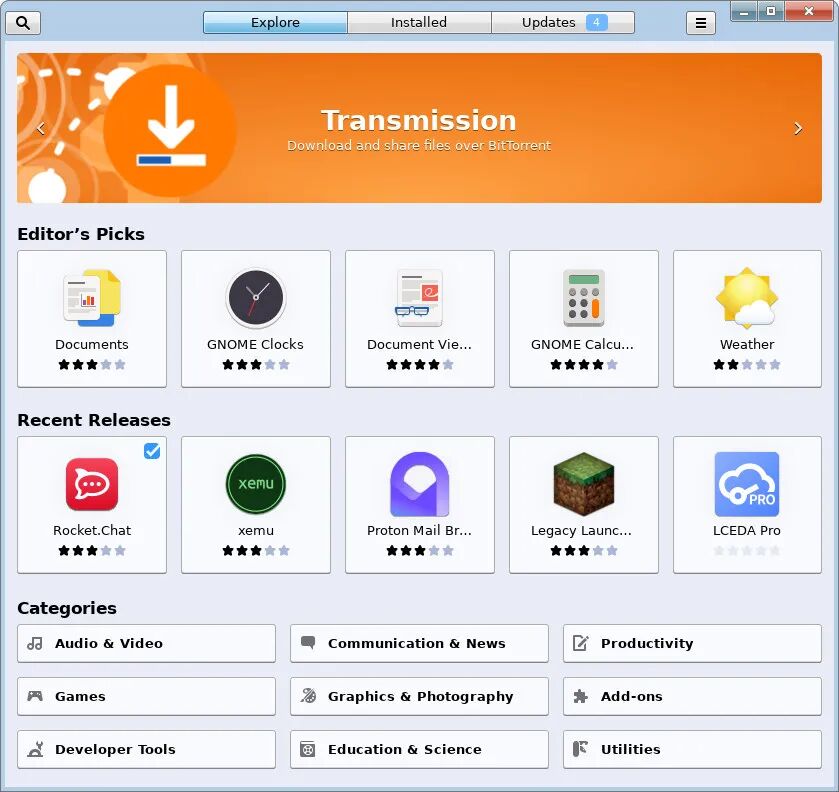
Task: Click the Recent Releases heading
Action: coord(94,420)
